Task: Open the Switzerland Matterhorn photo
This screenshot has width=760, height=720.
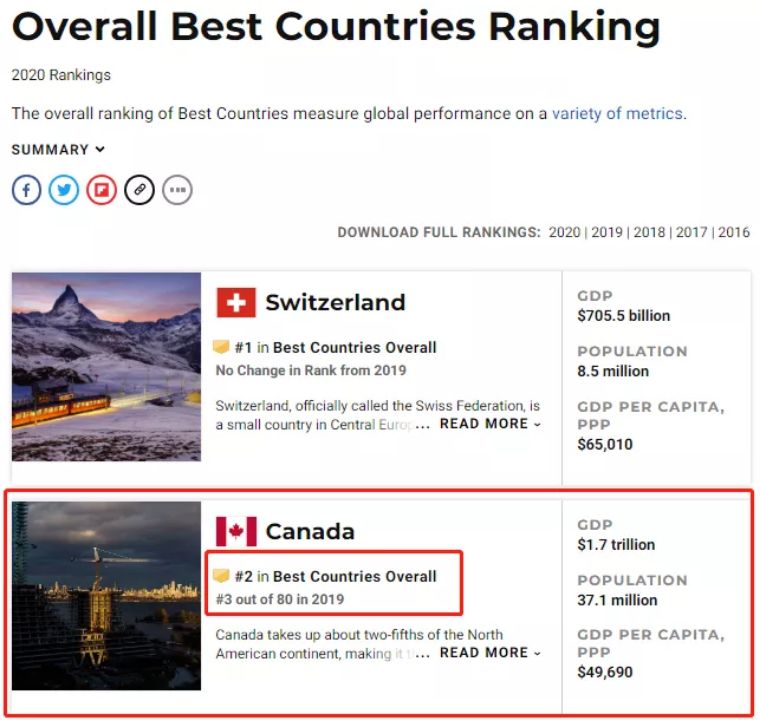Action: point(106,366)
